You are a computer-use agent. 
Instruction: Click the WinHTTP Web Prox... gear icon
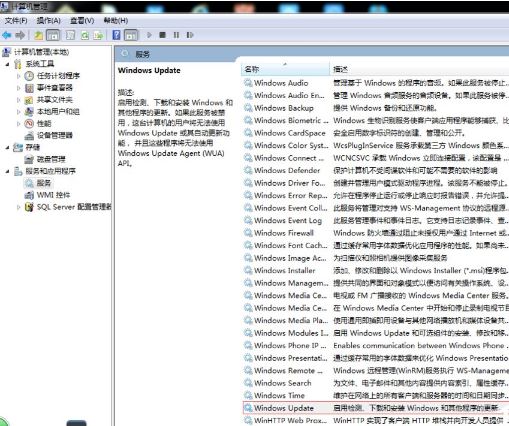click(x=248, y=420)
